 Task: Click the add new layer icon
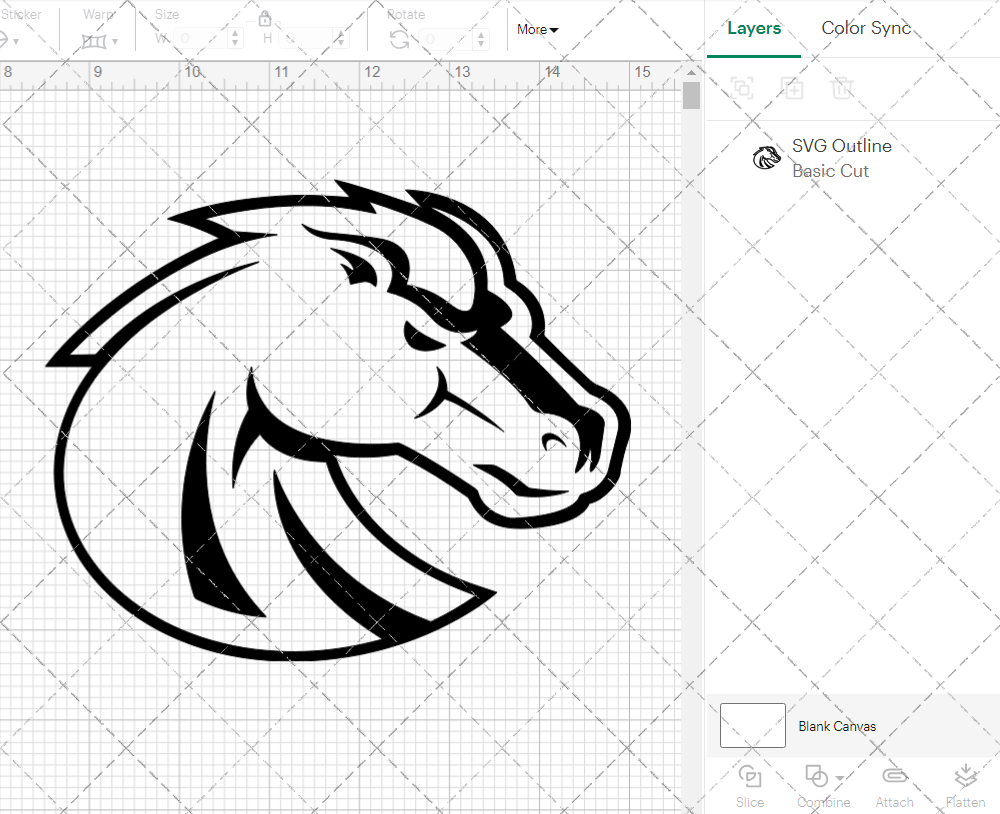point(793,88)
